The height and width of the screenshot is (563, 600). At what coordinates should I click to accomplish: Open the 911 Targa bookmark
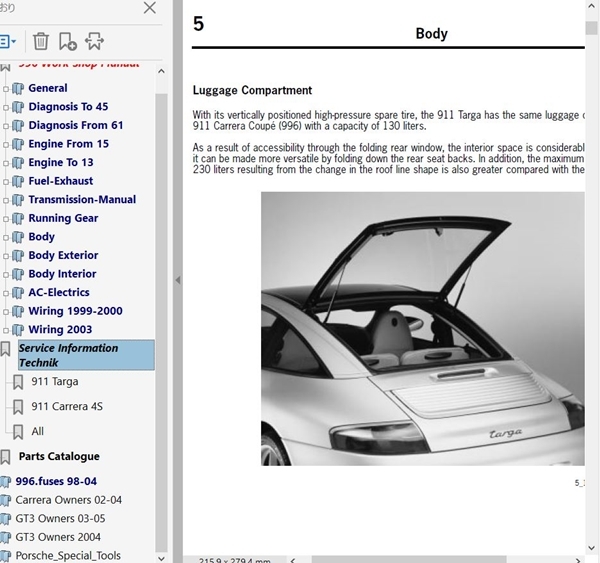click(x=55, y=382)
